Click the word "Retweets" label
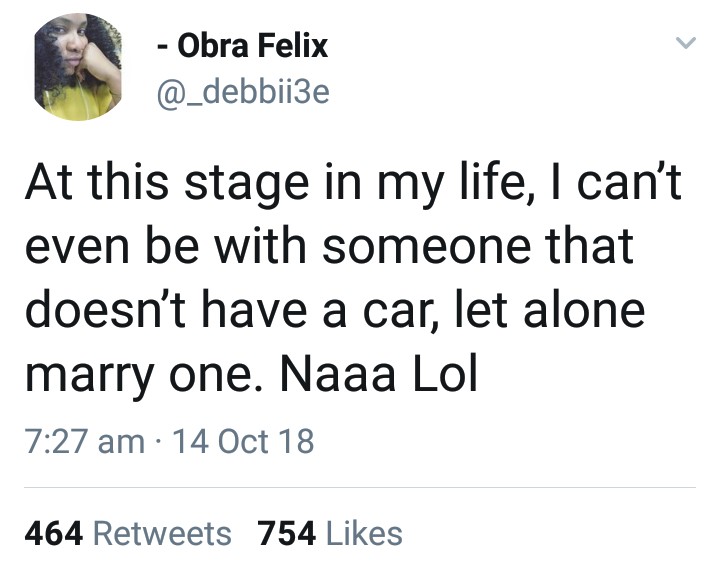Viewport: 720px width, 576px height. [161, 533]
